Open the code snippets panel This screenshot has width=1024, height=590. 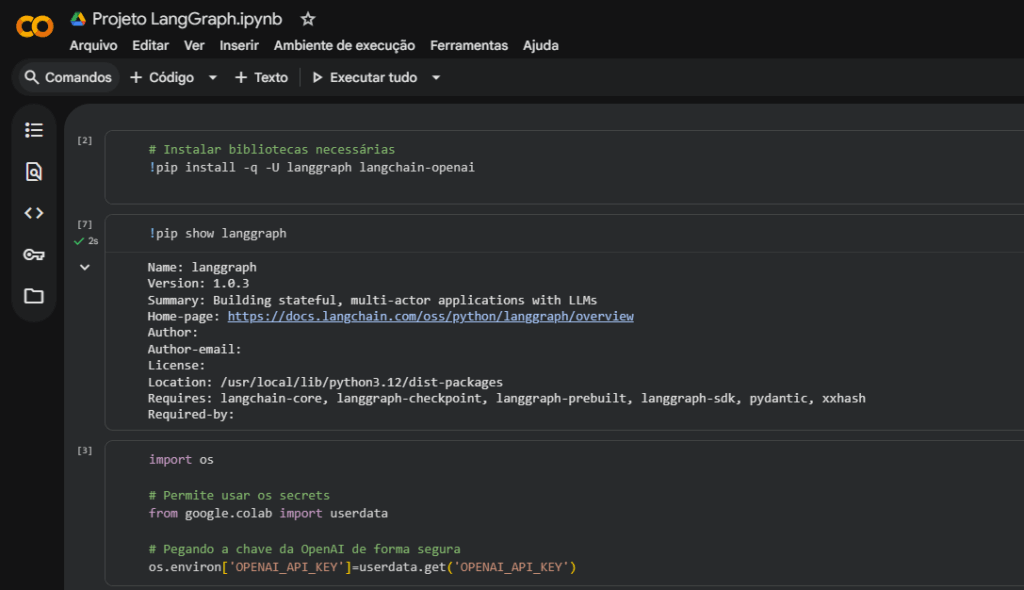pyautogui.click(x=33, y=212)
